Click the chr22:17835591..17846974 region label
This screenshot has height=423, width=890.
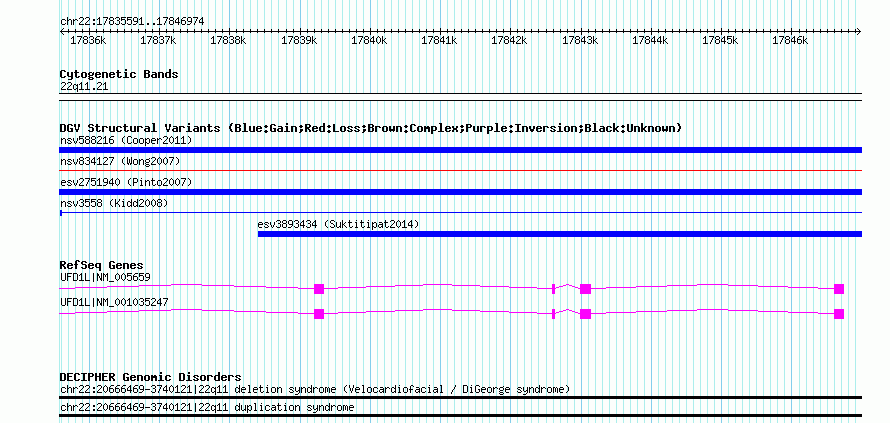tap(132, 22)
